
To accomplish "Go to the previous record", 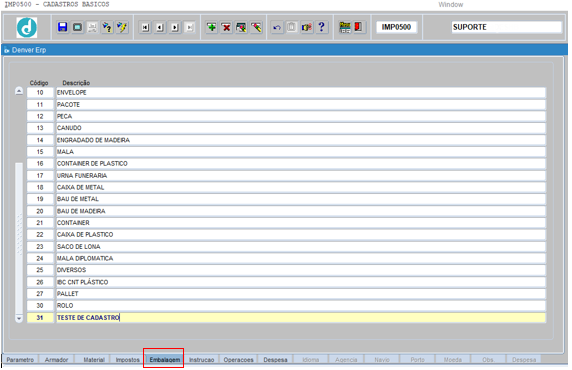I will click(160, 27).
